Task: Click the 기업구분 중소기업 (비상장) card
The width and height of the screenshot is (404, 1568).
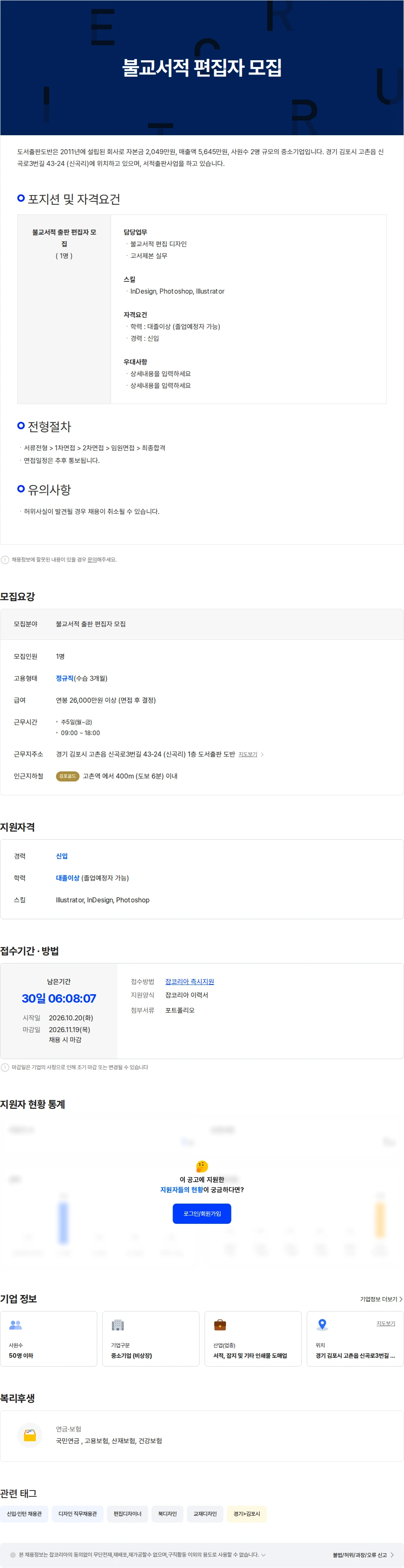Action: click(151, 1338)
